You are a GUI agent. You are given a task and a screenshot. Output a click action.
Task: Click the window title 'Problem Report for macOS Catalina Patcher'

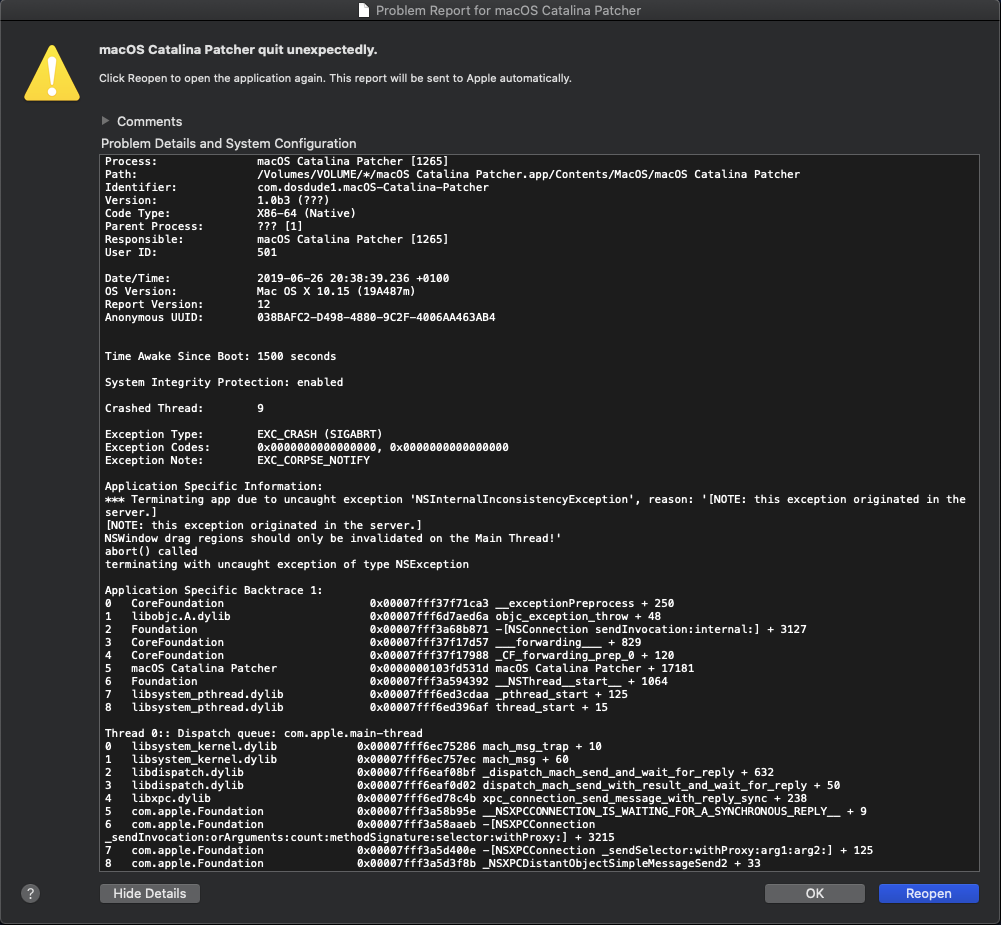pos(508,10)
